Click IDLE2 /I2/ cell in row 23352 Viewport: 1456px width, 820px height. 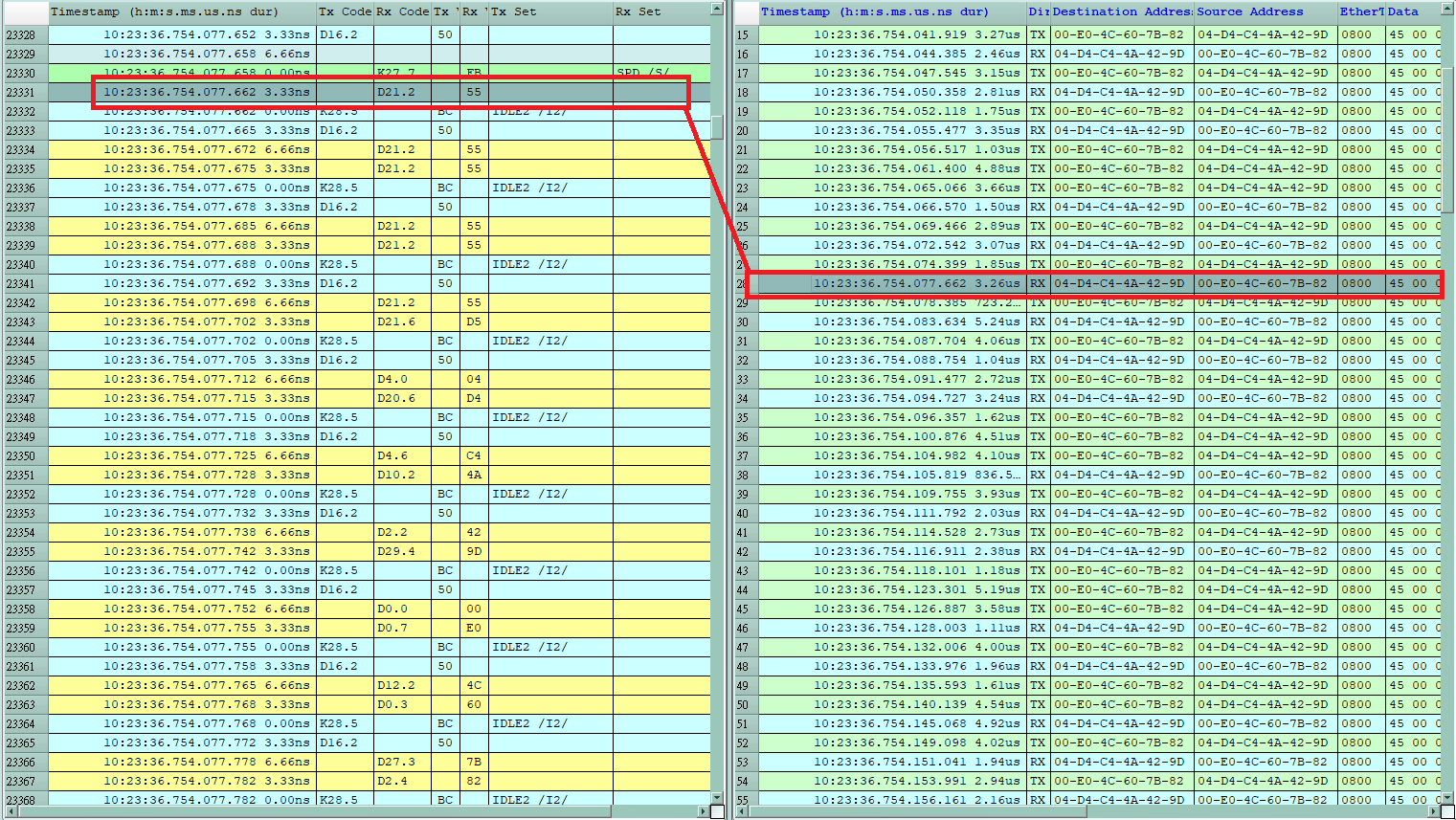pos(550,494)
